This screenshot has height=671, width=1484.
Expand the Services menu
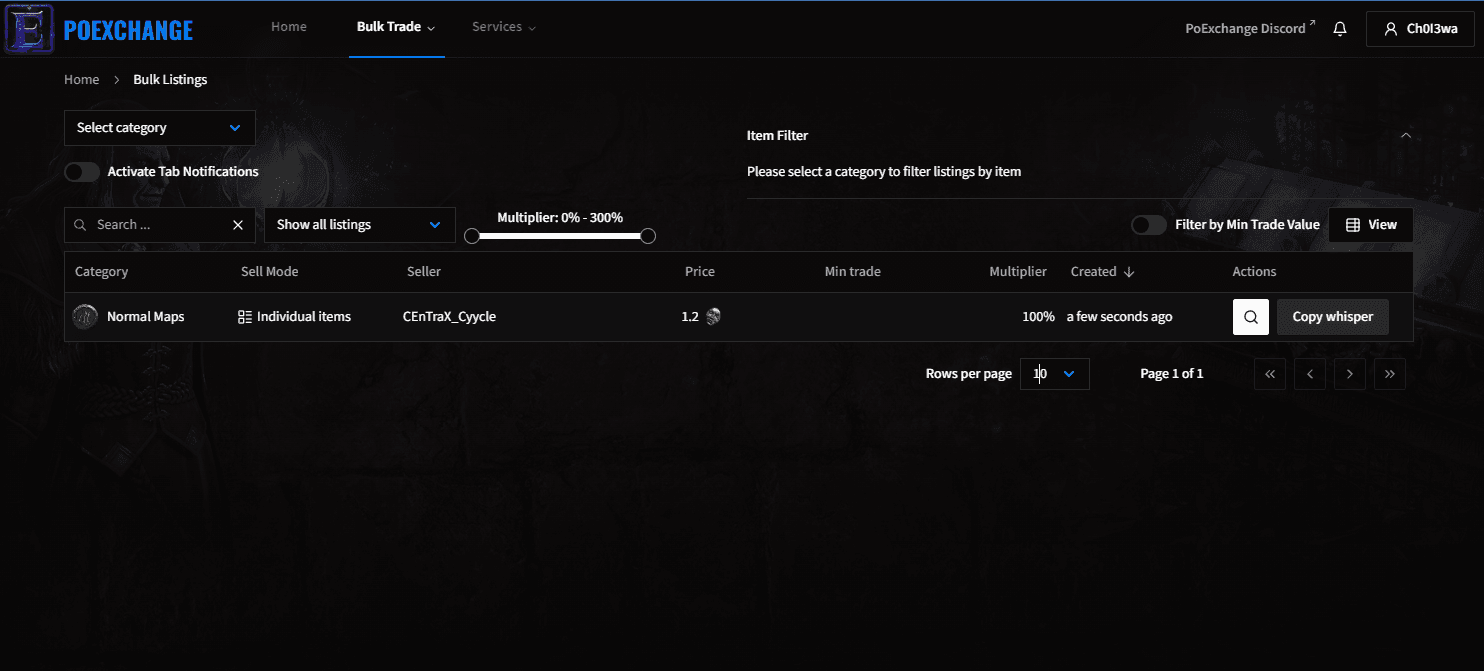(504, 27)
